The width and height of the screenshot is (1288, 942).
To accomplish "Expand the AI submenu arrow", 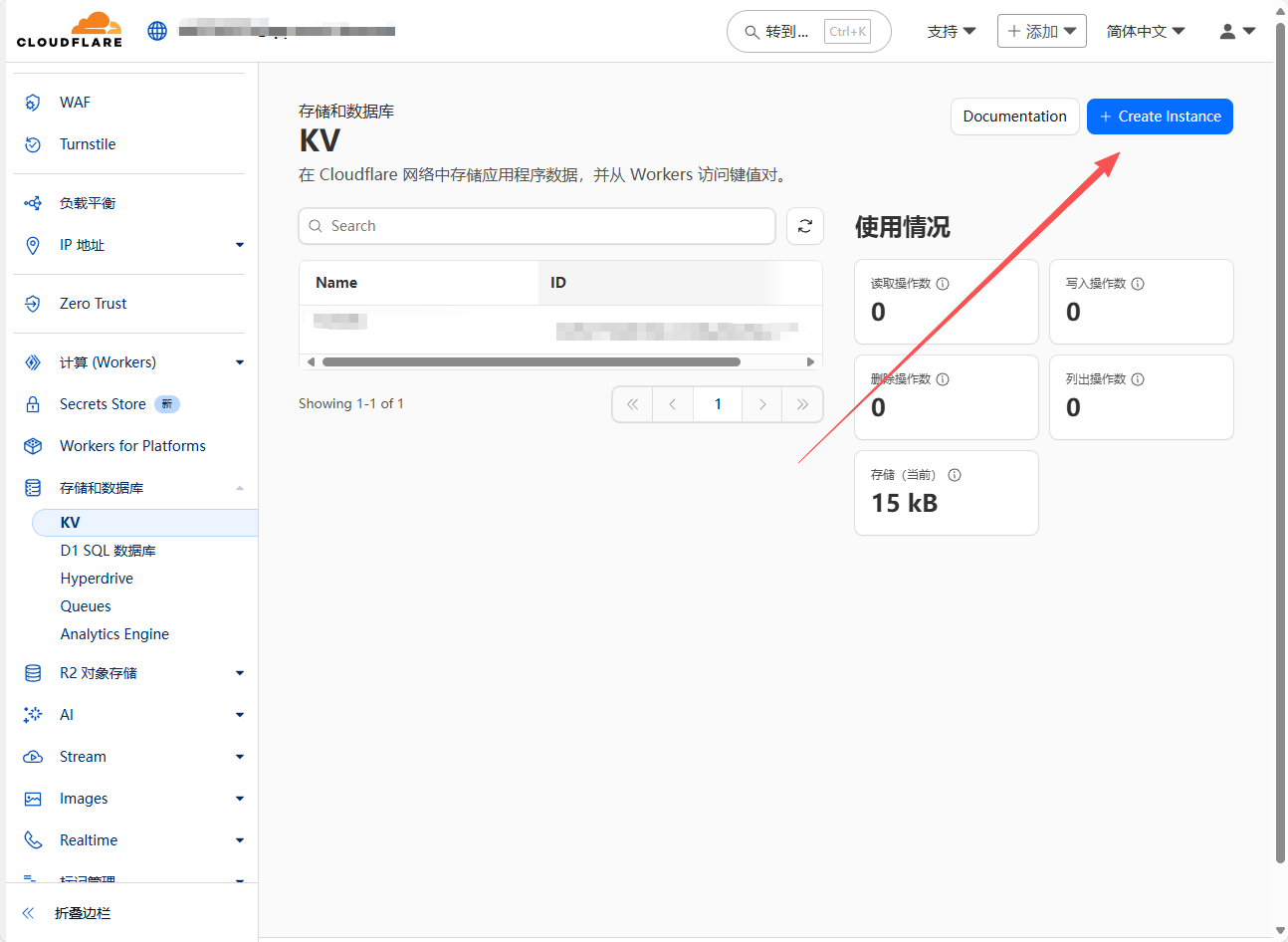I will 240,715.
